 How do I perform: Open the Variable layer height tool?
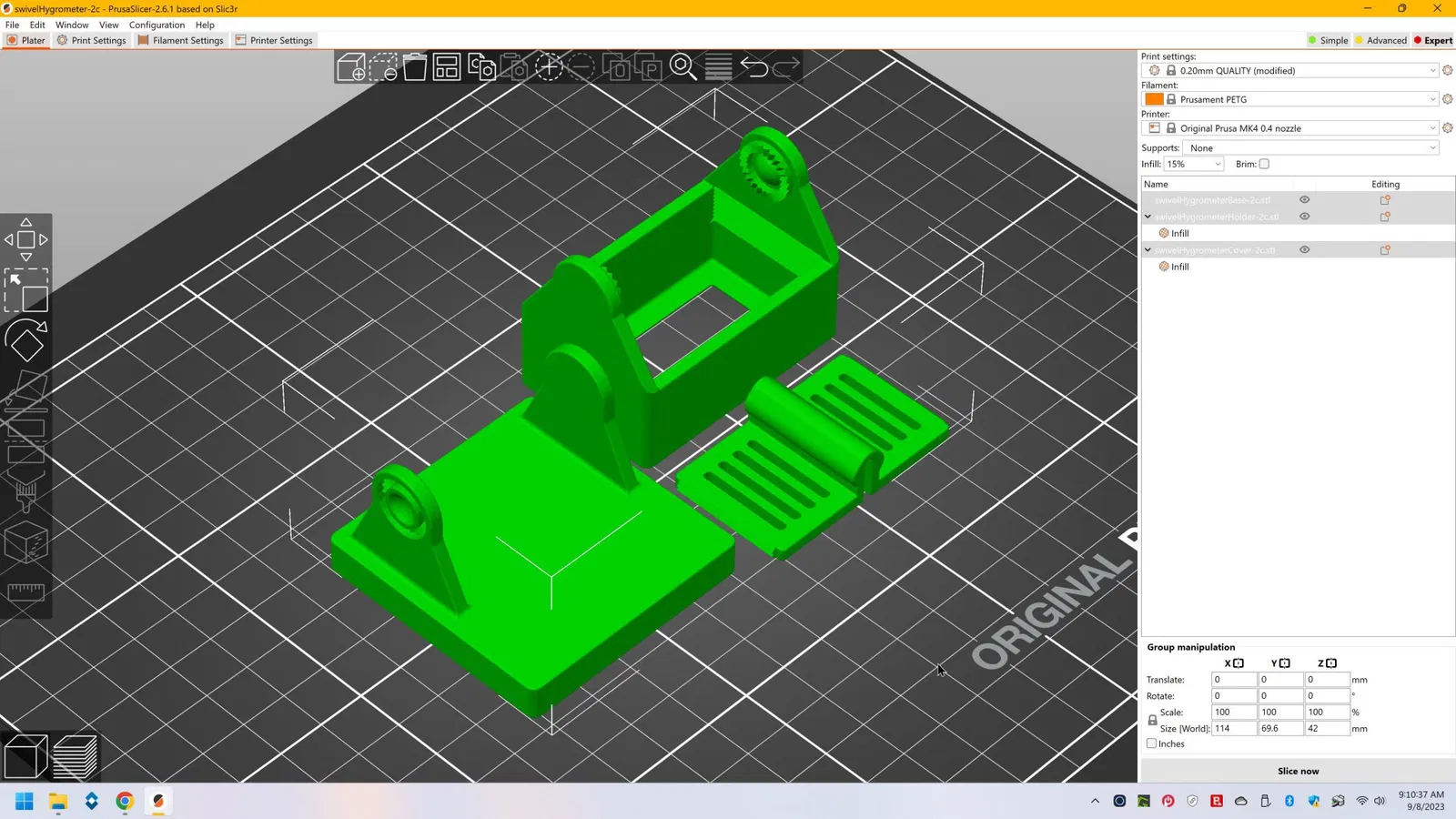(x=718, y=67)
